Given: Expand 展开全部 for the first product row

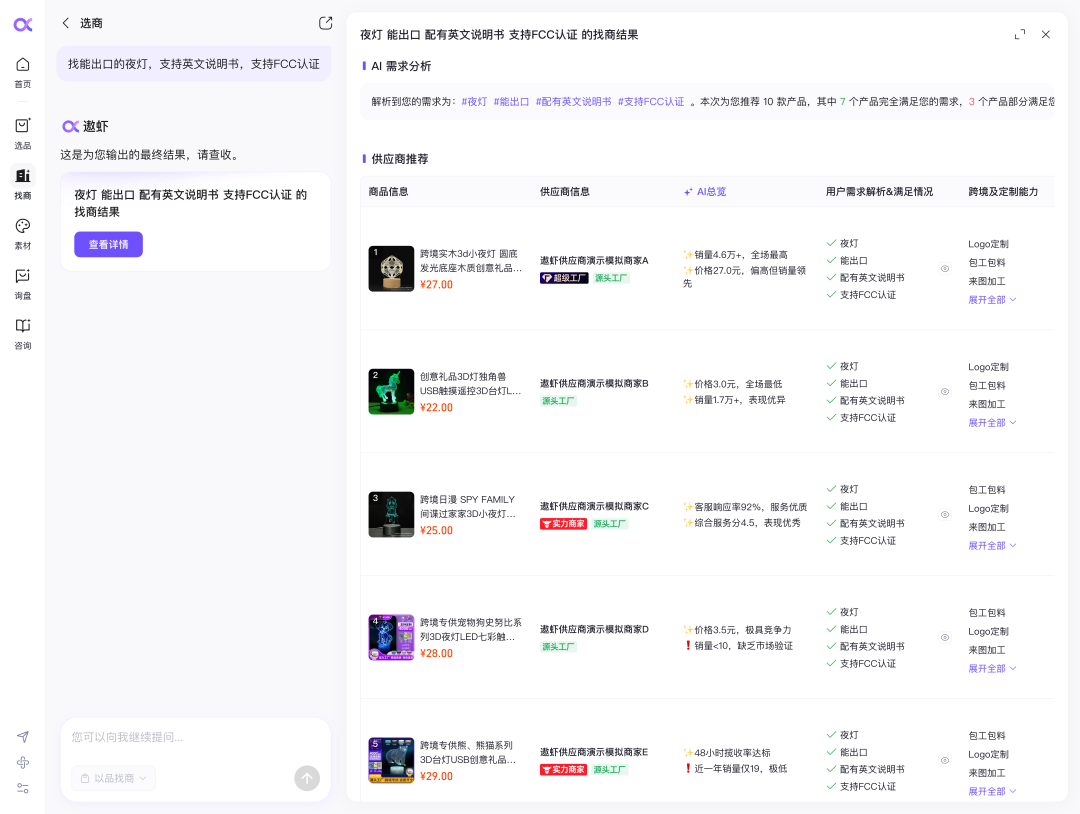Looking at the screenshot, I should point(991,300).
